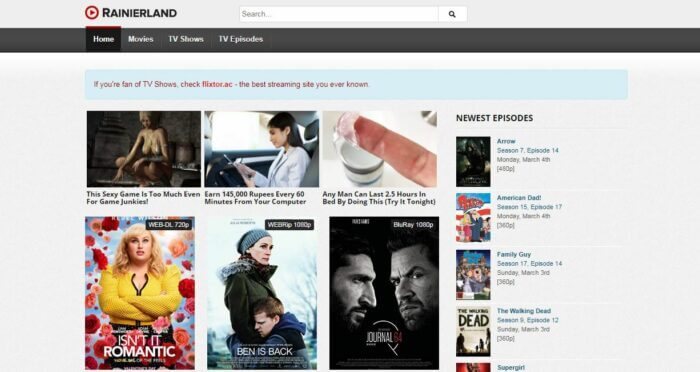Viewport: 700px width, 372px height.
Task: Open the Arrow title link
Action: [506, 141]
